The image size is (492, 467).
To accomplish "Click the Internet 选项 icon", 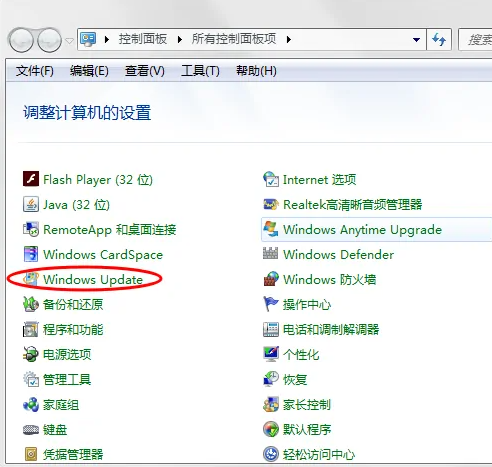I will coord(271,179).
